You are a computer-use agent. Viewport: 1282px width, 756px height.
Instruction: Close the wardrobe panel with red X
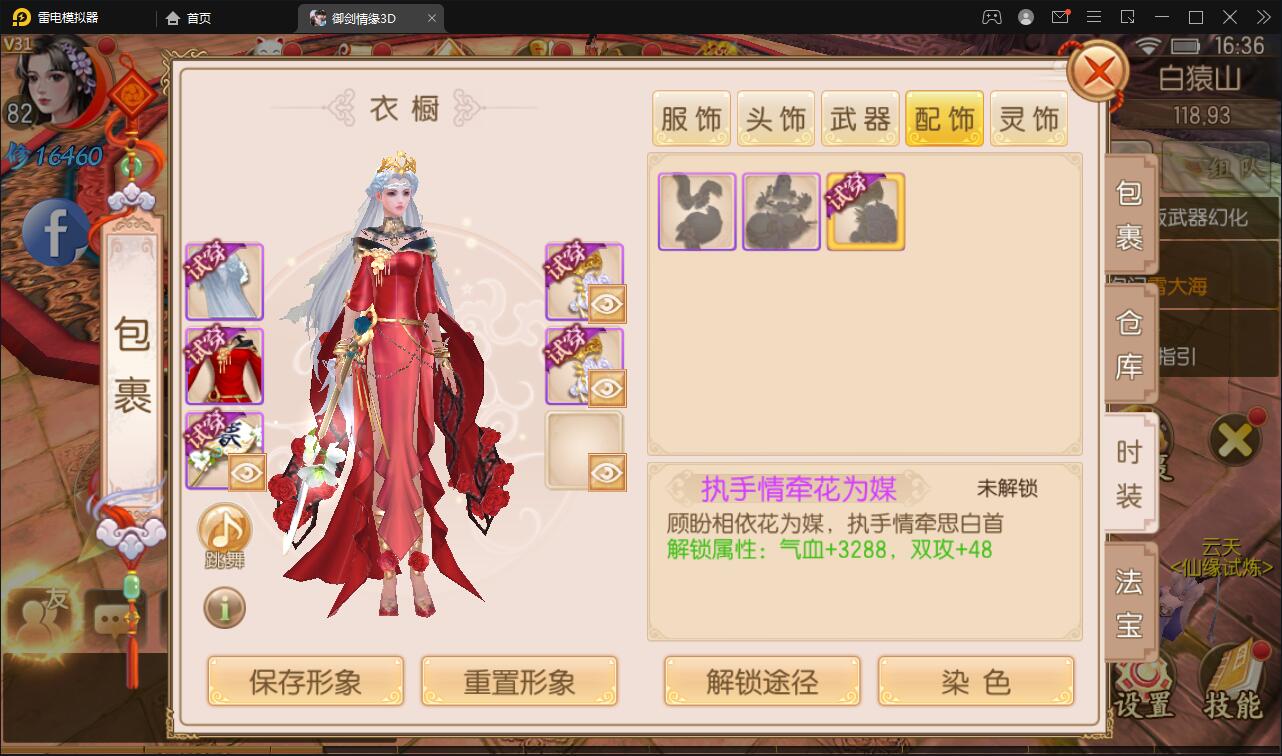pos(1098,70)
